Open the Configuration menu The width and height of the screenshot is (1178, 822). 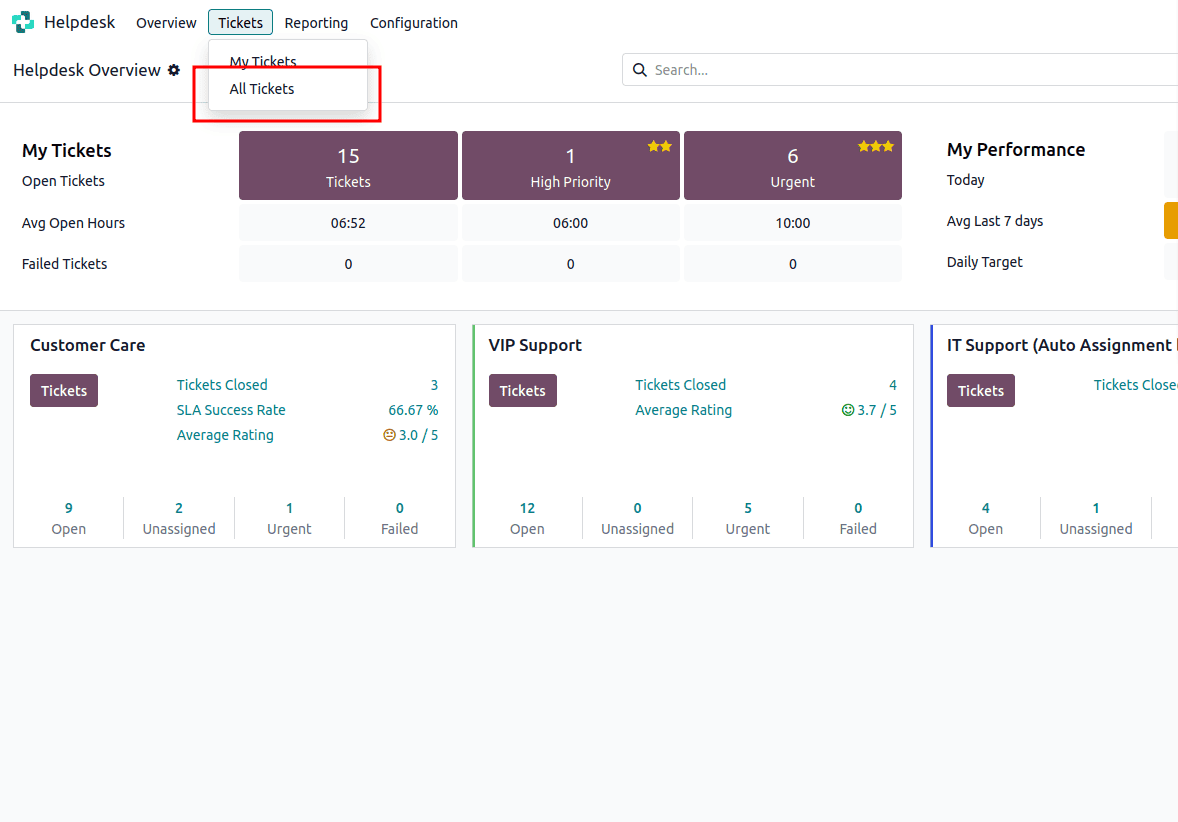414,22
